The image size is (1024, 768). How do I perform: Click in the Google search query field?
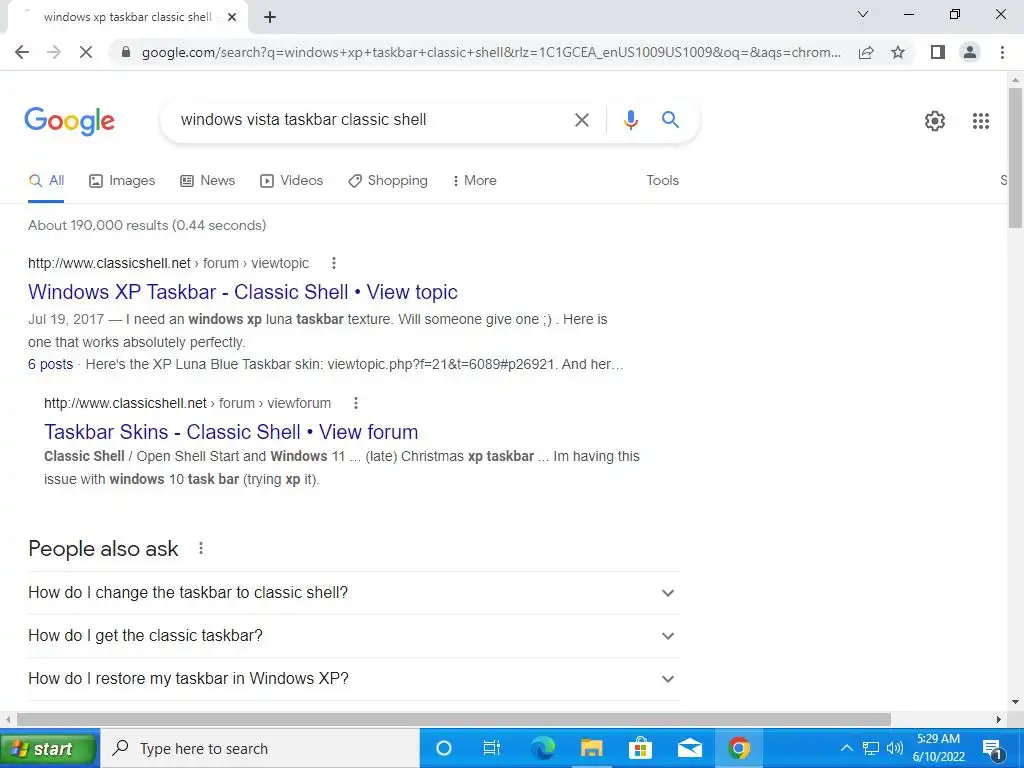(369, 120)
